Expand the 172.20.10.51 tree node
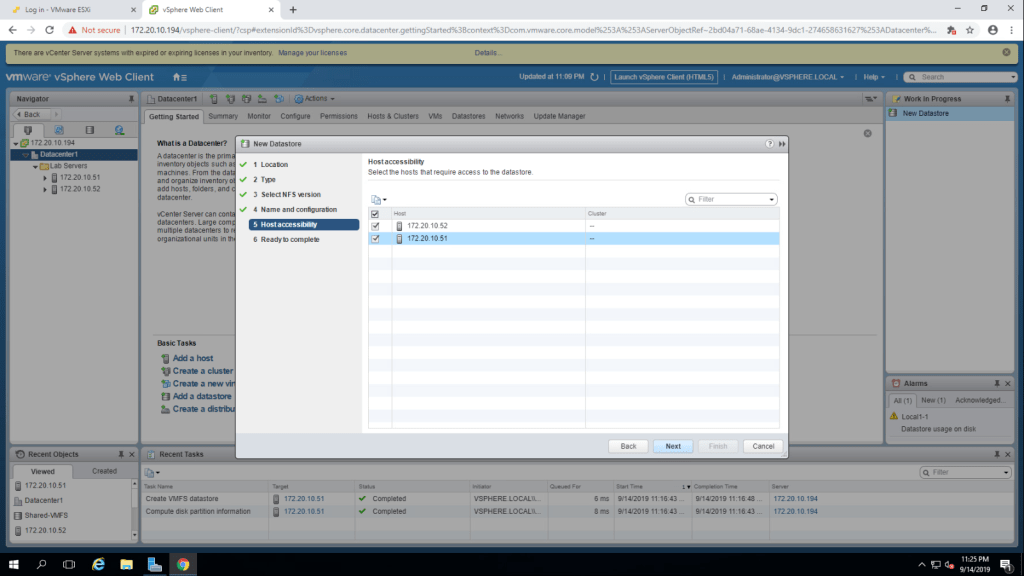 (x=44, y=177)
